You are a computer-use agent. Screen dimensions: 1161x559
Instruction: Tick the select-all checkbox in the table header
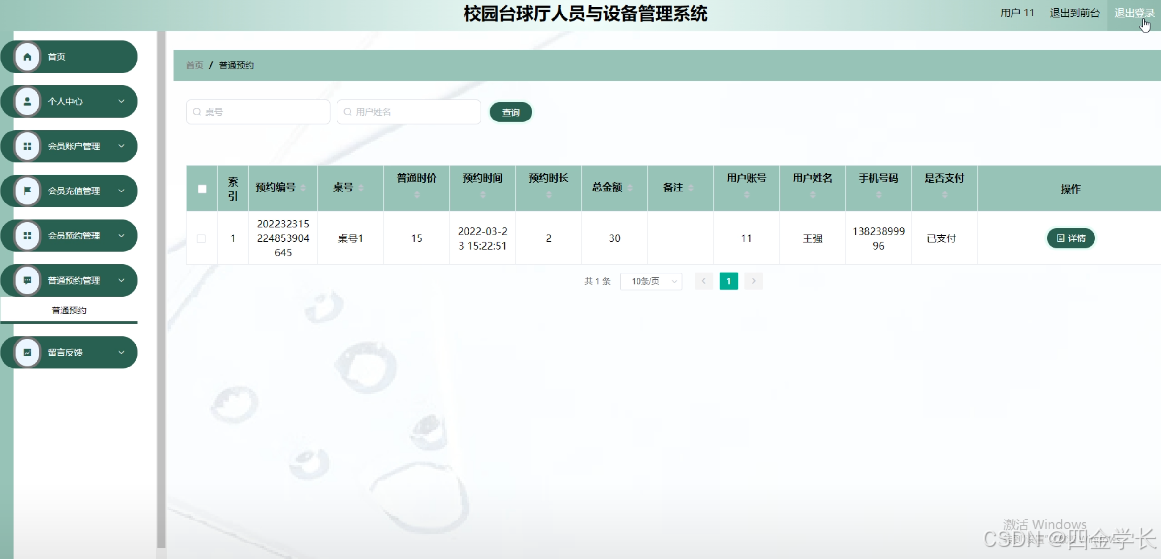click(202, 189)
